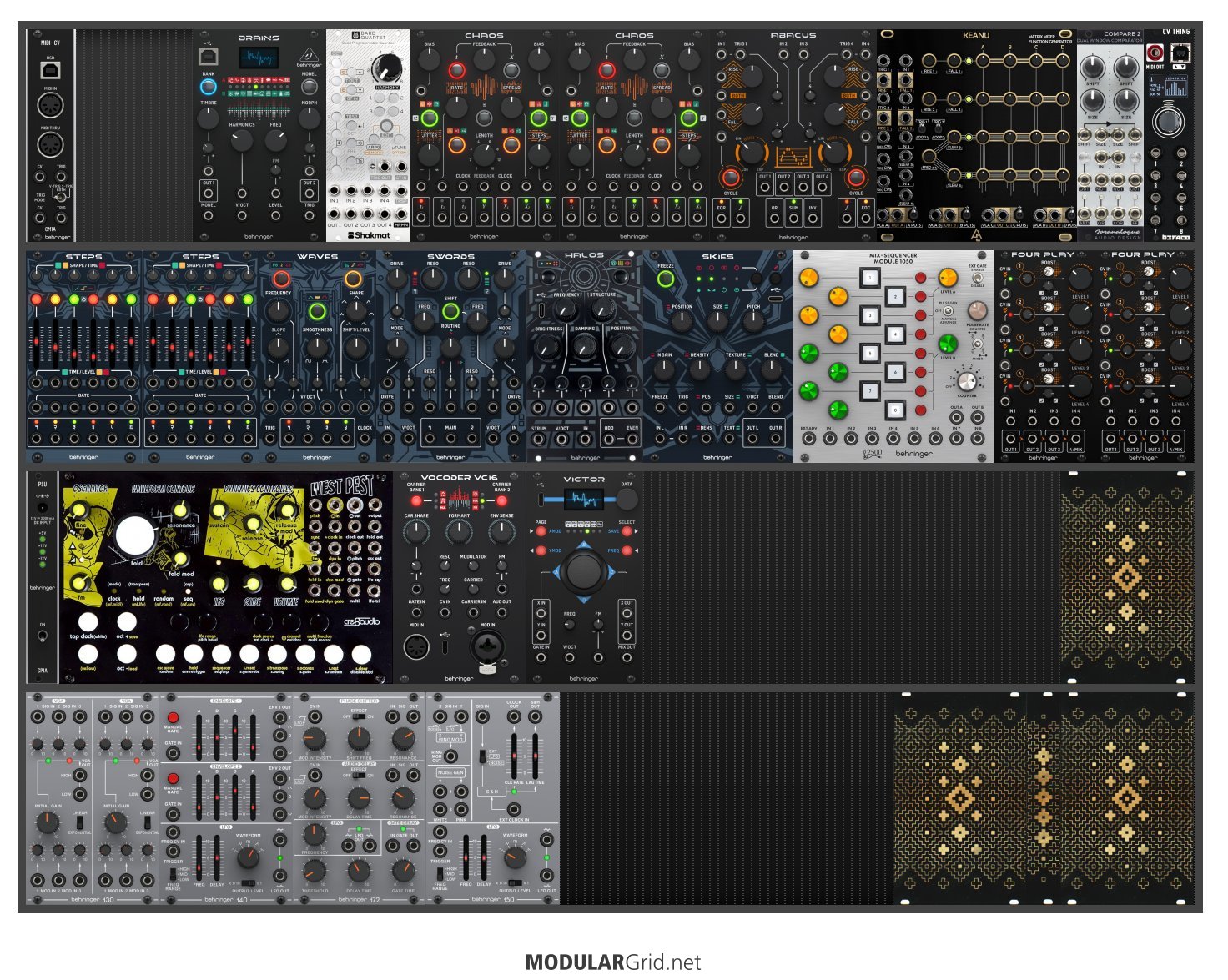Flip the TRIG MODE switch on MIDI-CV
This screenshot has height=980, width=1228.
[61, 198]
